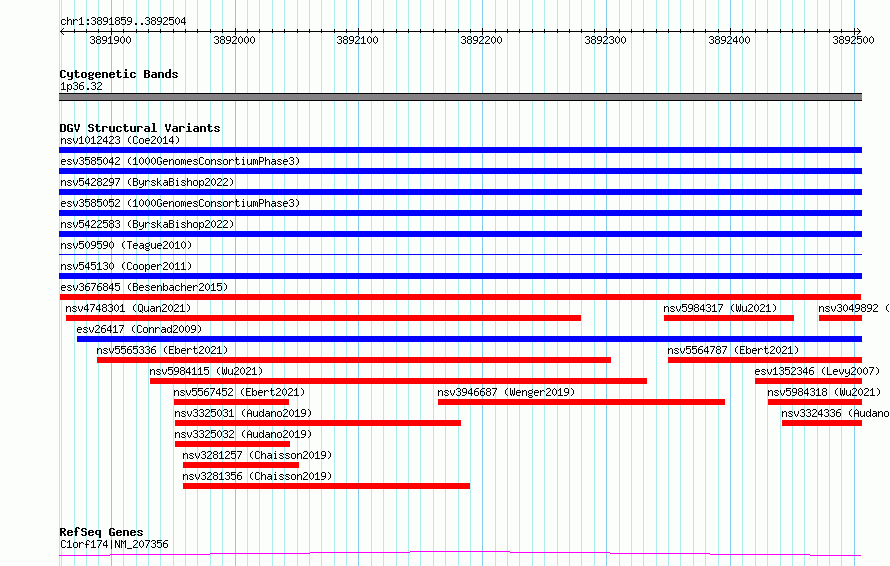Click the nsv1012423 (Coe2014) variant label
890x566 pixels.
120,140
